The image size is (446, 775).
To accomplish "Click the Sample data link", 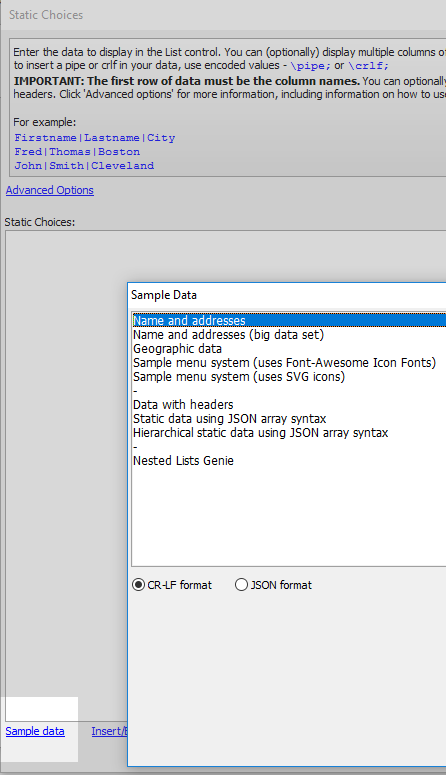I will point(35,731).
